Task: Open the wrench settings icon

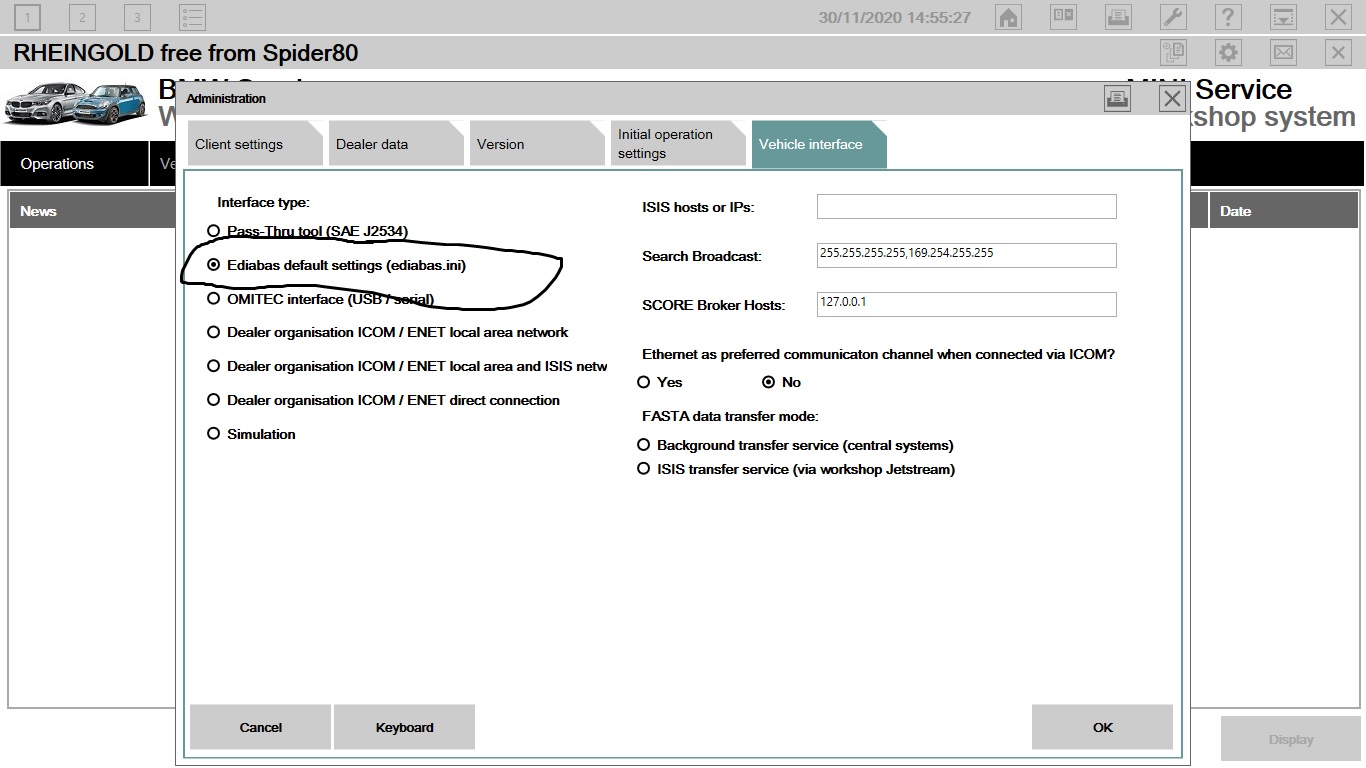Action: (1173, 17)
